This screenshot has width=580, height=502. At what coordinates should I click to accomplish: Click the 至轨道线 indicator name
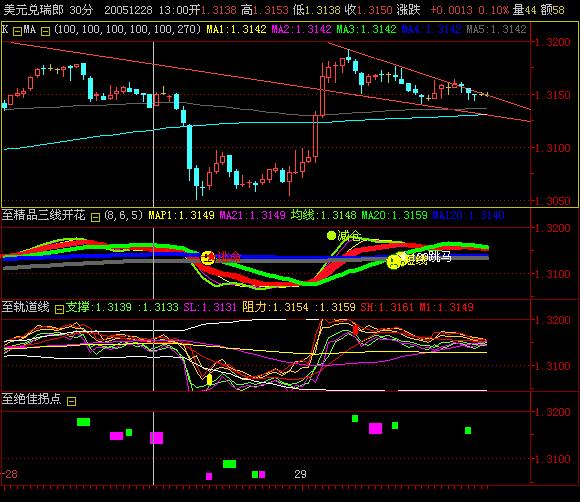[x=26, y=307]
